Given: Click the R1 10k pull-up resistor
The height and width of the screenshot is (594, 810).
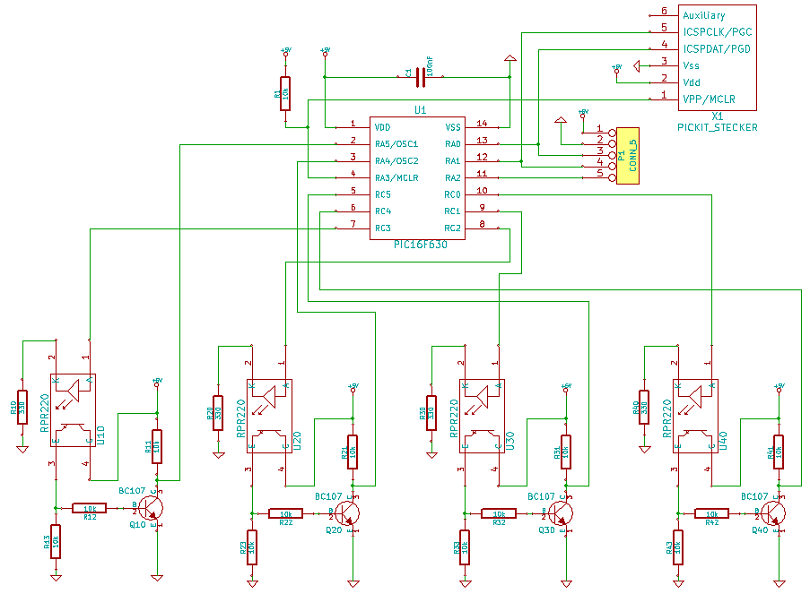Looking at the screenshot, I should click(285, 91).
